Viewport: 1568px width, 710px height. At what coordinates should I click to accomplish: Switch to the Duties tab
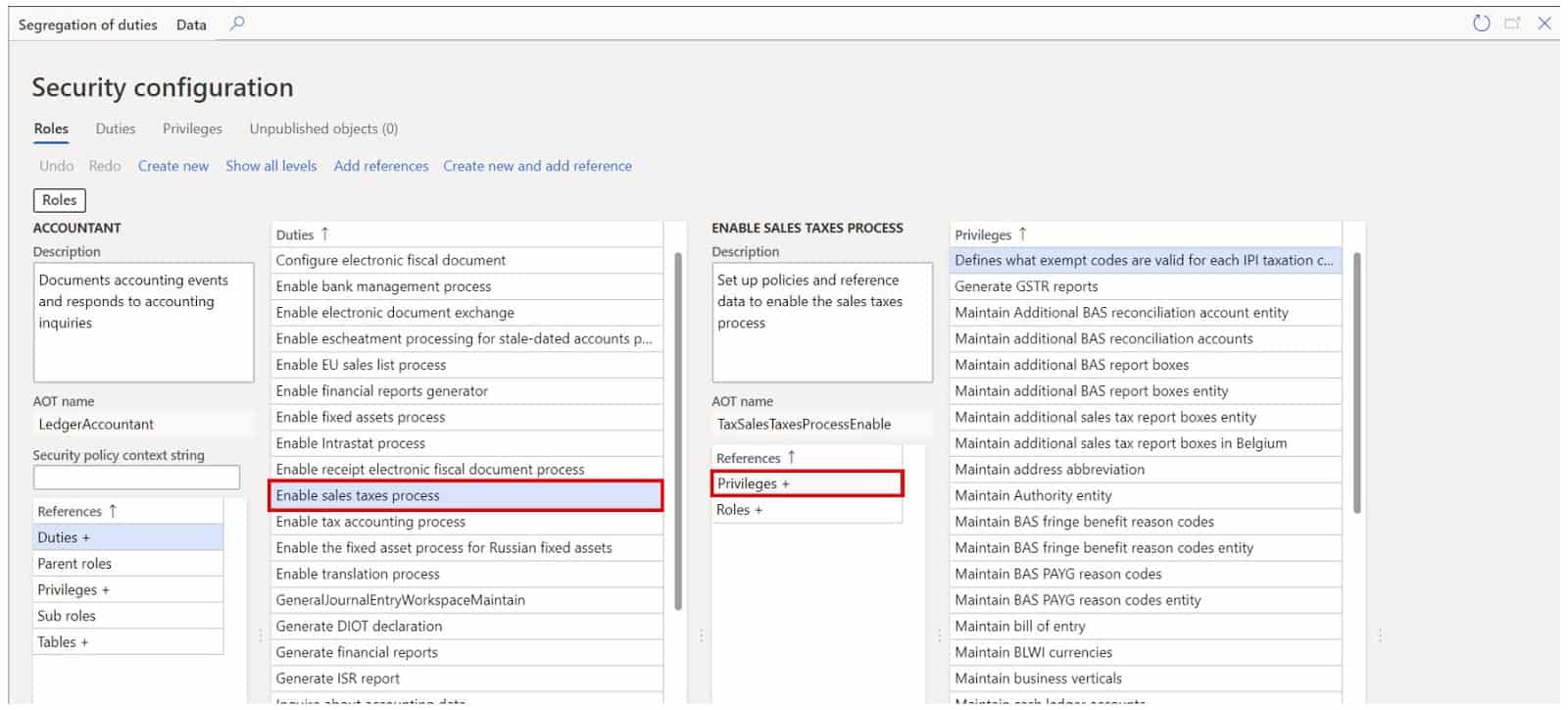116,128
